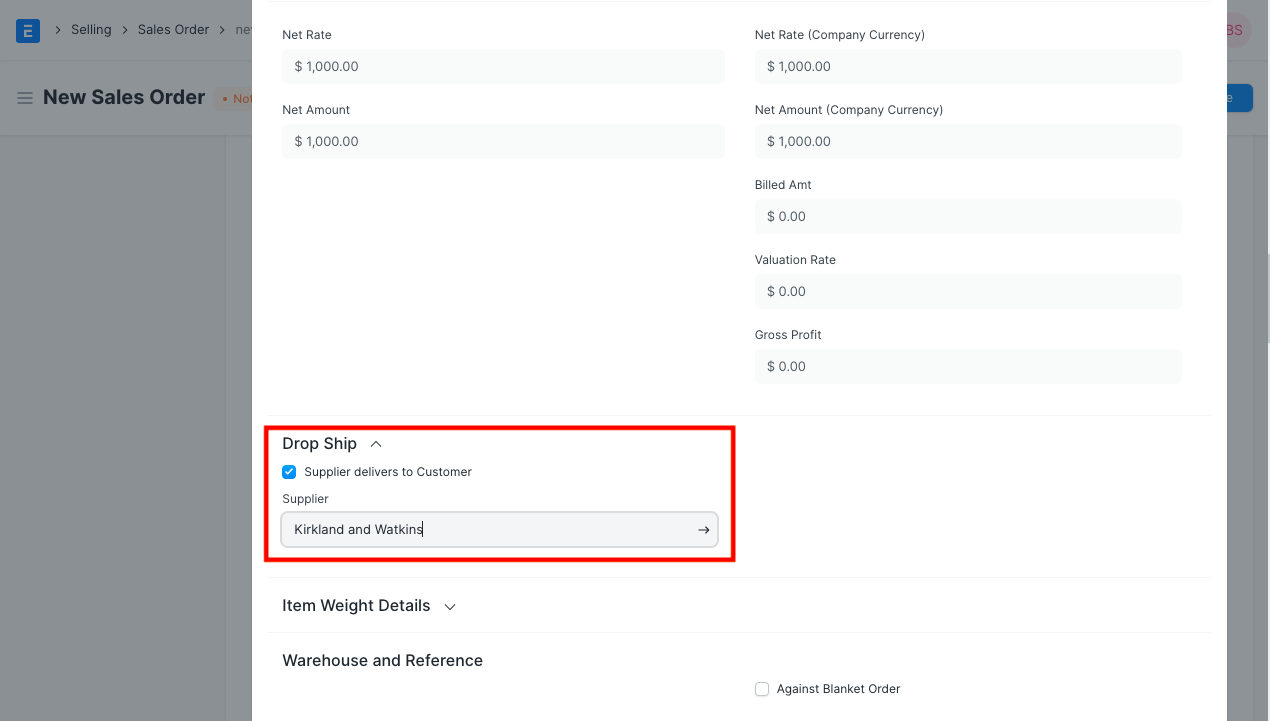This screenshot has width=1270, height=721.
Task: Expand the Item Weight Details section
Action: tap(449, 606)
